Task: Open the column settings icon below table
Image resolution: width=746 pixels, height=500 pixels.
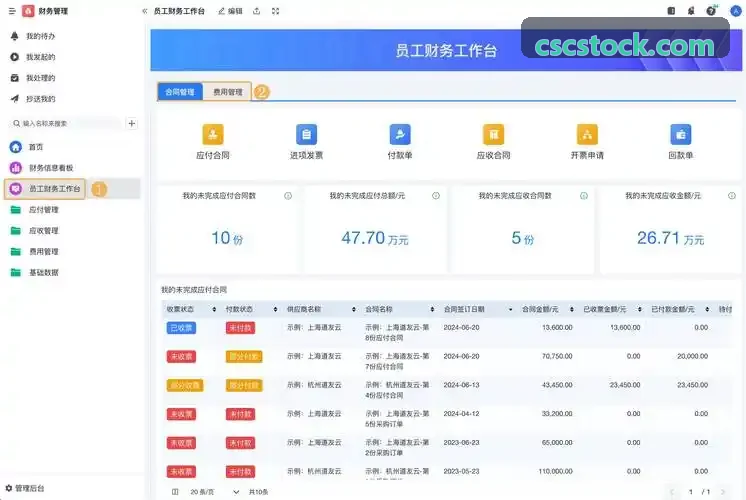Action: (x=175, y=492)
